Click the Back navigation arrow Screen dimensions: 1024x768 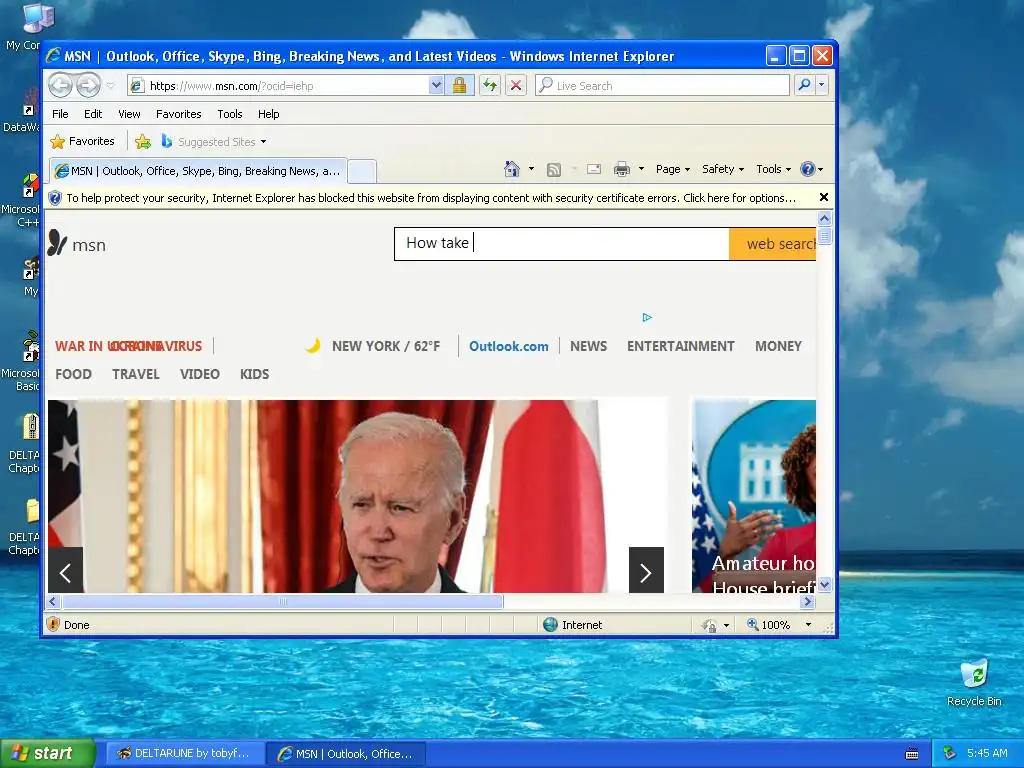click(60, 85)
